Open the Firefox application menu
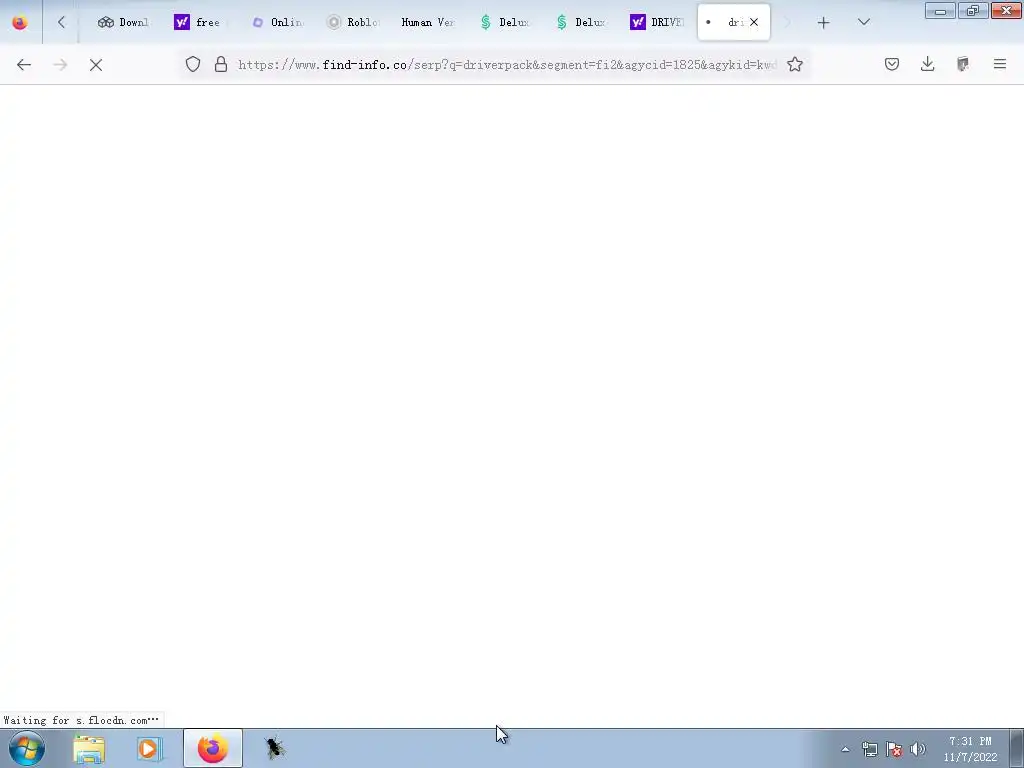This screenshot has width=1024, height=768. 1000,64
